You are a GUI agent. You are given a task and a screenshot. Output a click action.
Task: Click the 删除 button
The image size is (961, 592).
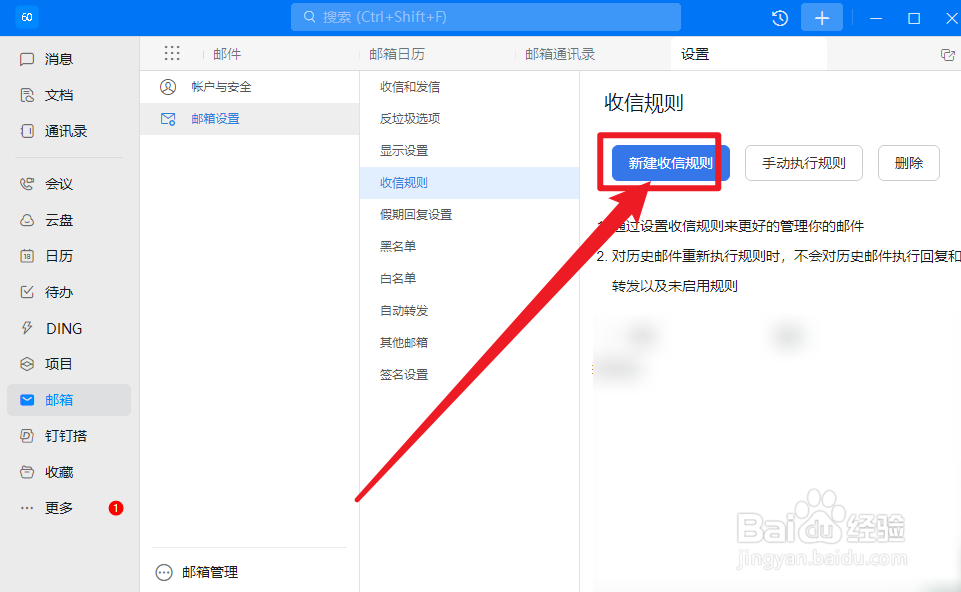tap(907, 163)
